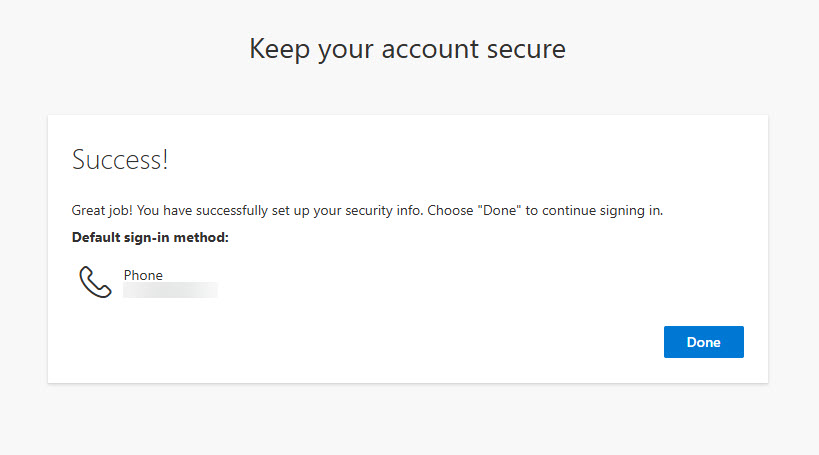Click the phrase "successfully set up" in the message
Screen dimensions: 819x455
[x=248, y=211]
